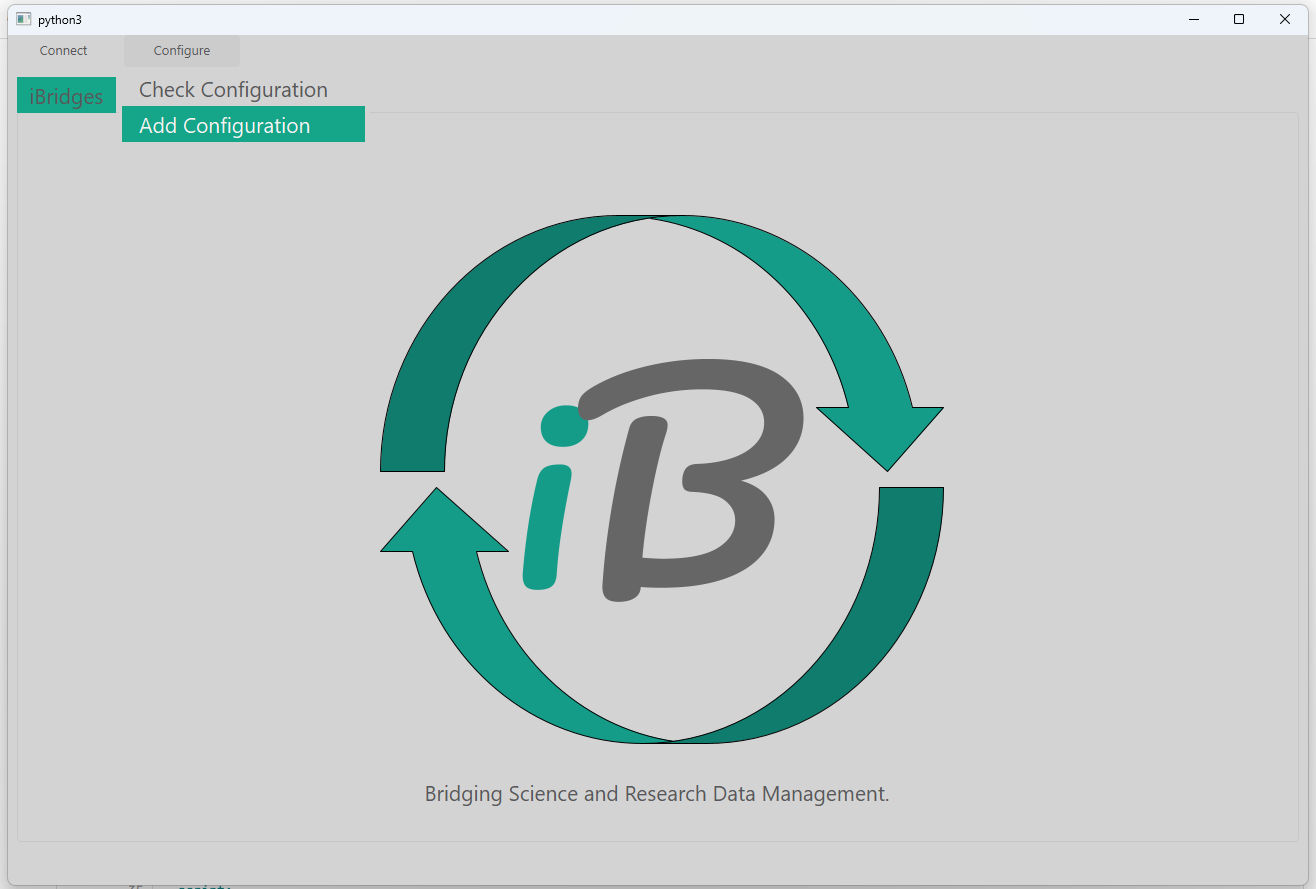Open the Configure menu
This screenshot has width=1316, height=889.
tap(182, 51)
